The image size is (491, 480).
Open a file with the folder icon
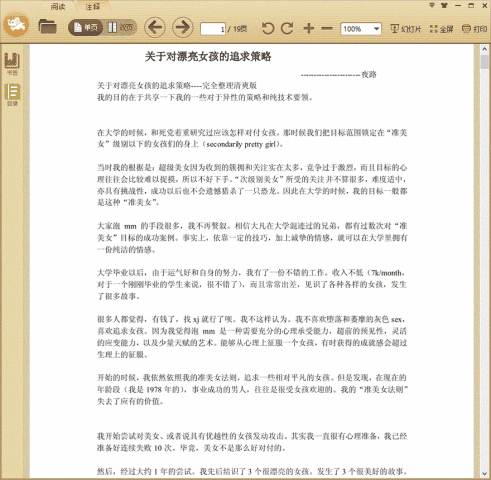47,27
